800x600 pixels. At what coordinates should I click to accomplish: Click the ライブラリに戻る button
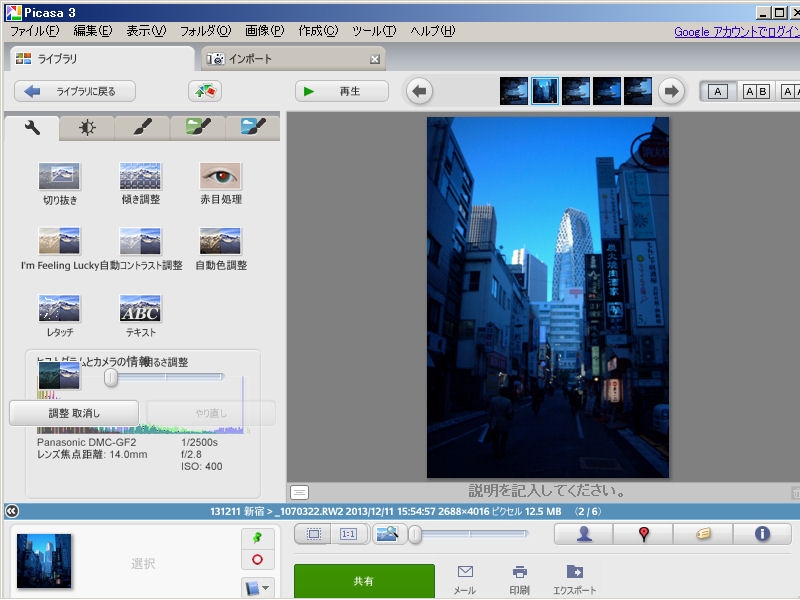pos(75,91)
